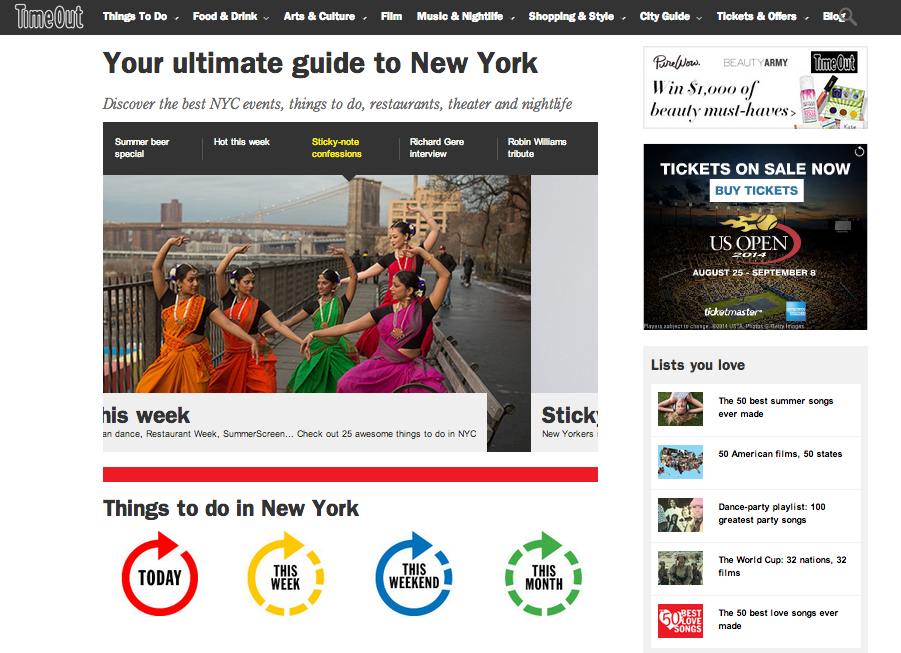Image resolution: width=901 pixels, height=653 pixels.
Task: Reload the US Open ad refresh icon
Action: [x=859, y=151]
